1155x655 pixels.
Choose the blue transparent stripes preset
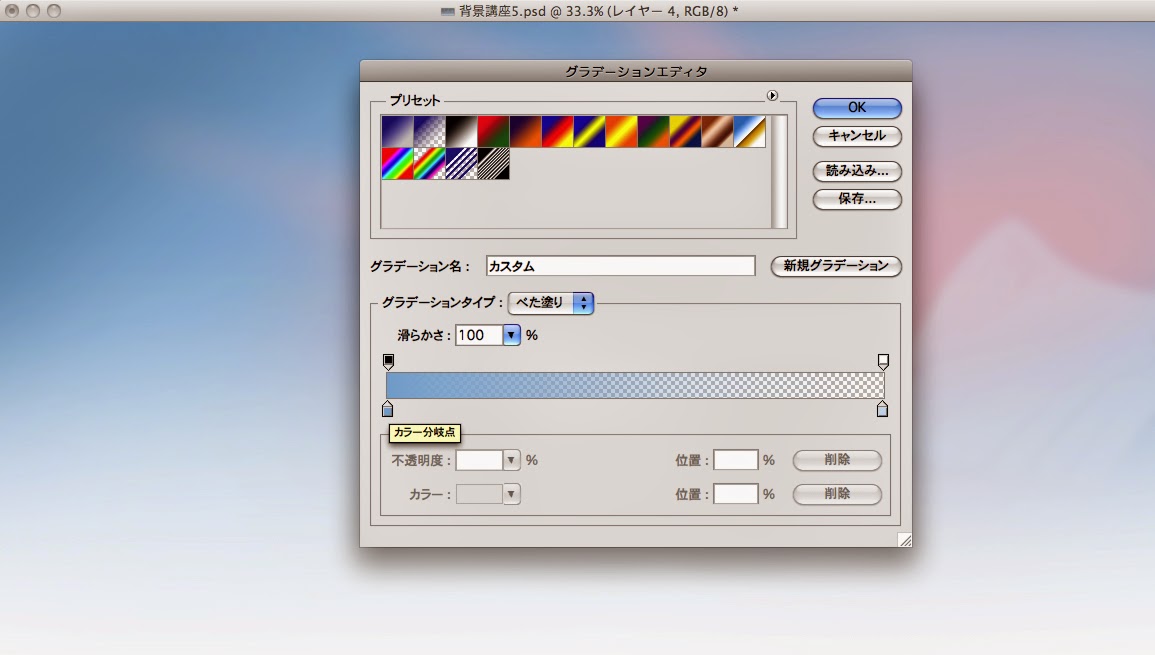pyautogui.click(x=462, y=164)
